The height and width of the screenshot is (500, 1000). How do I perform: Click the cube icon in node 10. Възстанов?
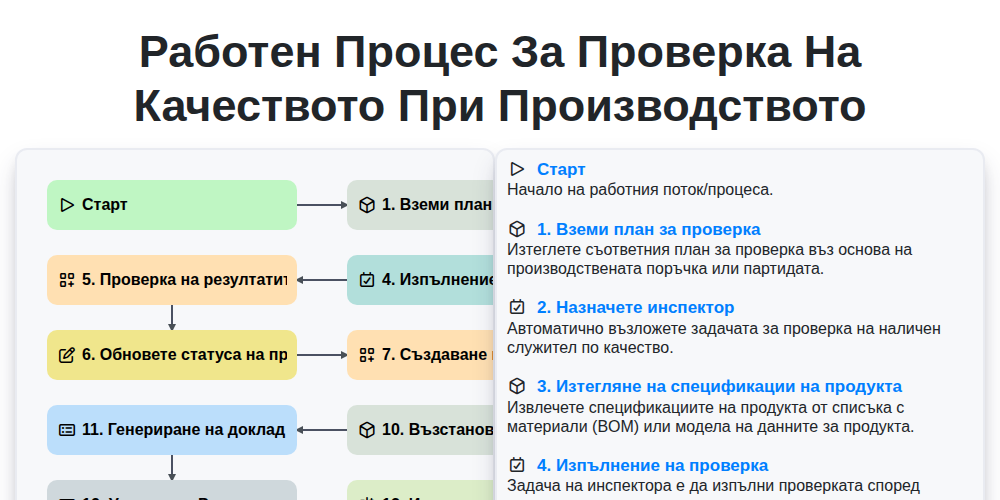tap(367, 430)
